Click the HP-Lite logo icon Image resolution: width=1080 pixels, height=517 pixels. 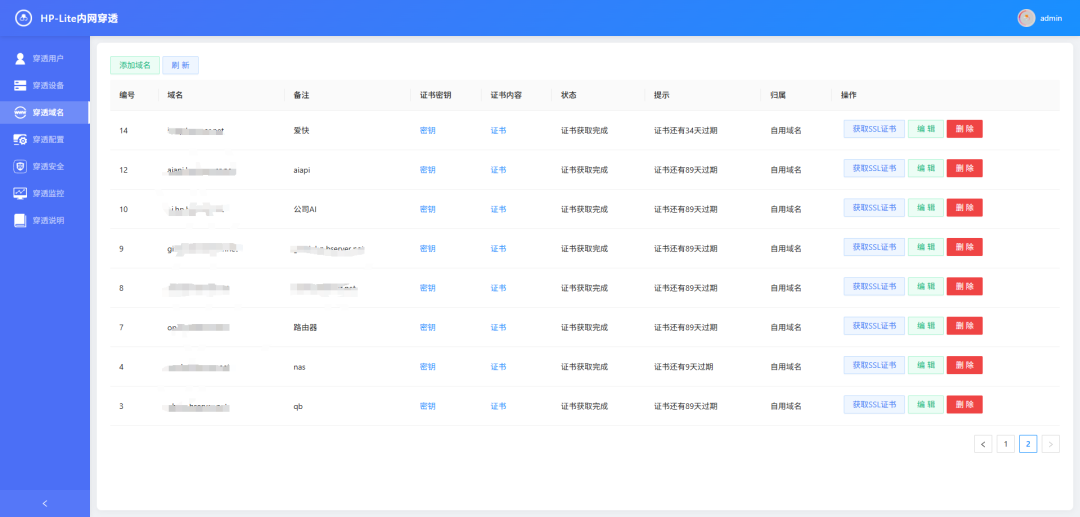pos(23,18)
